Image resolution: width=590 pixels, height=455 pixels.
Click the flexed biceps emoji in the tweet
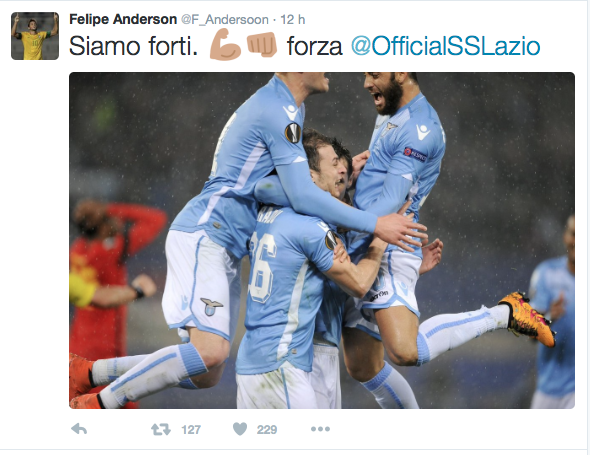(x=225, y=45)
